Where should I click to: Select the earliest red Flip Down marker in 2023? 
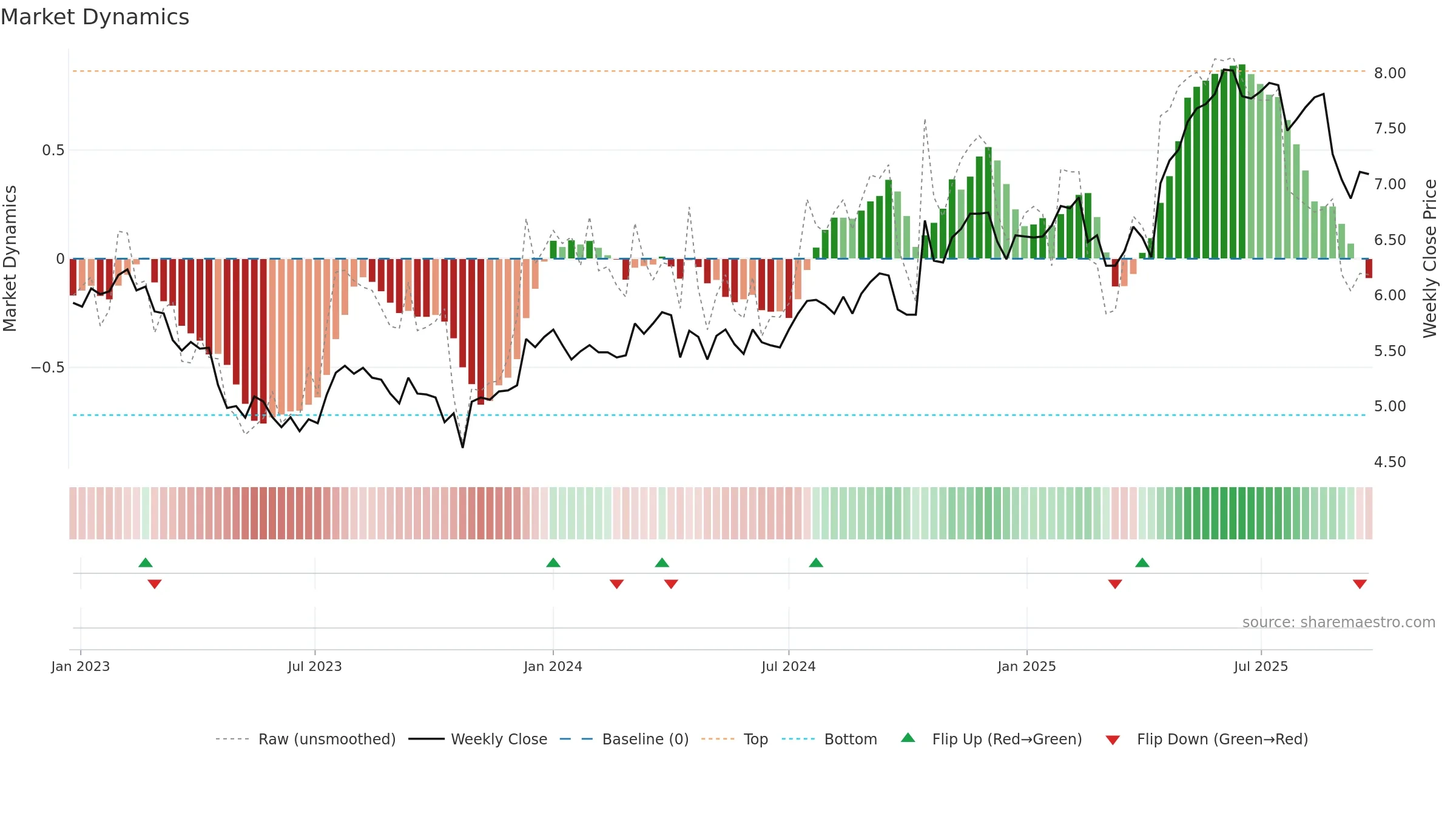click(x=155, y=584)
